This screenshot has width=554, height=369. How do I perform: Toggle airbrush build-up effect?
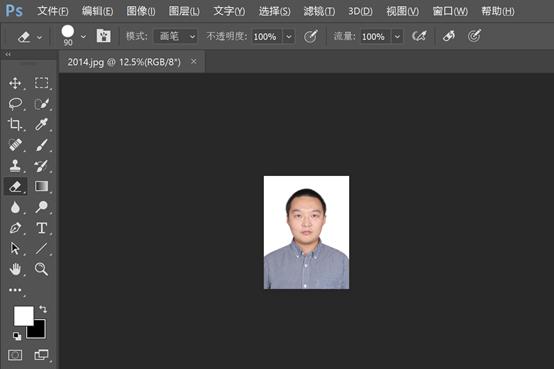(x=419, y=36)
